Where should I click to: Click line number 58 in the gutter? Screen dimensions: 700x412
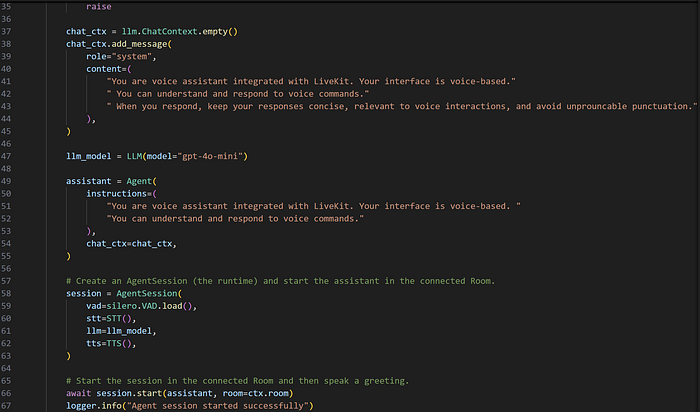click(6, 294)
